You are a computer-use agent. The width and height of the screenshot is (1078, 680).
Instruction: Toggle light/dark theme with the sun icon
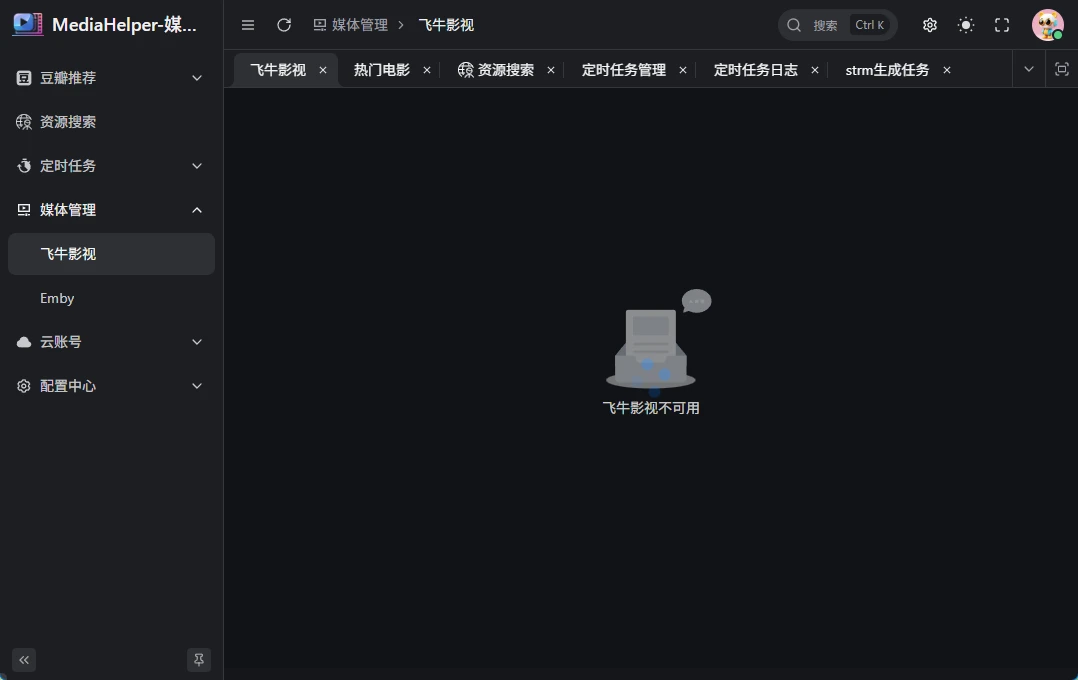coord(966,25)
